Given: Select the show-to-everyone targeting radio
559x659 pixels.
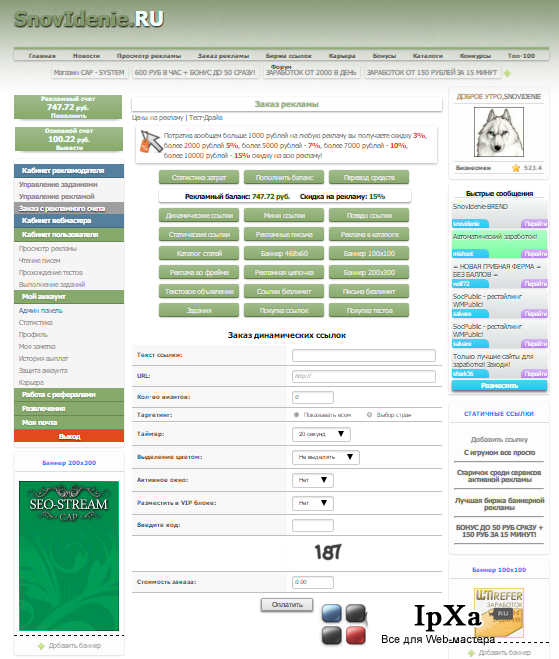Looking at the screenshot, I should point(296,415).
